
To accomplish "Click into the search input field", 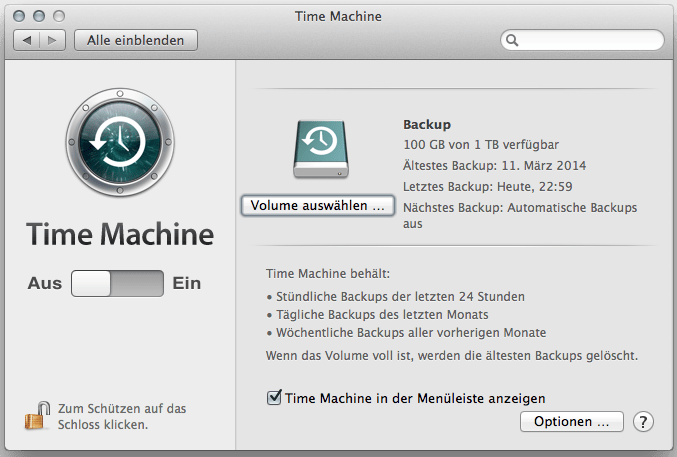I will (x=582, y=40).
